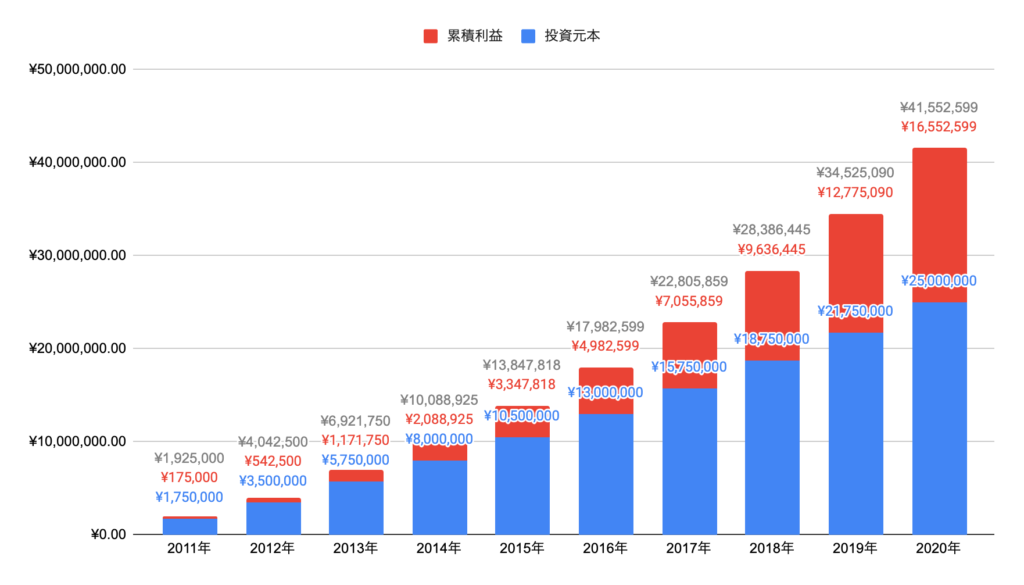The image size is (1024, 585).
Task: Click the 2020年 red profit bar segment
Action: coord(939,225)
